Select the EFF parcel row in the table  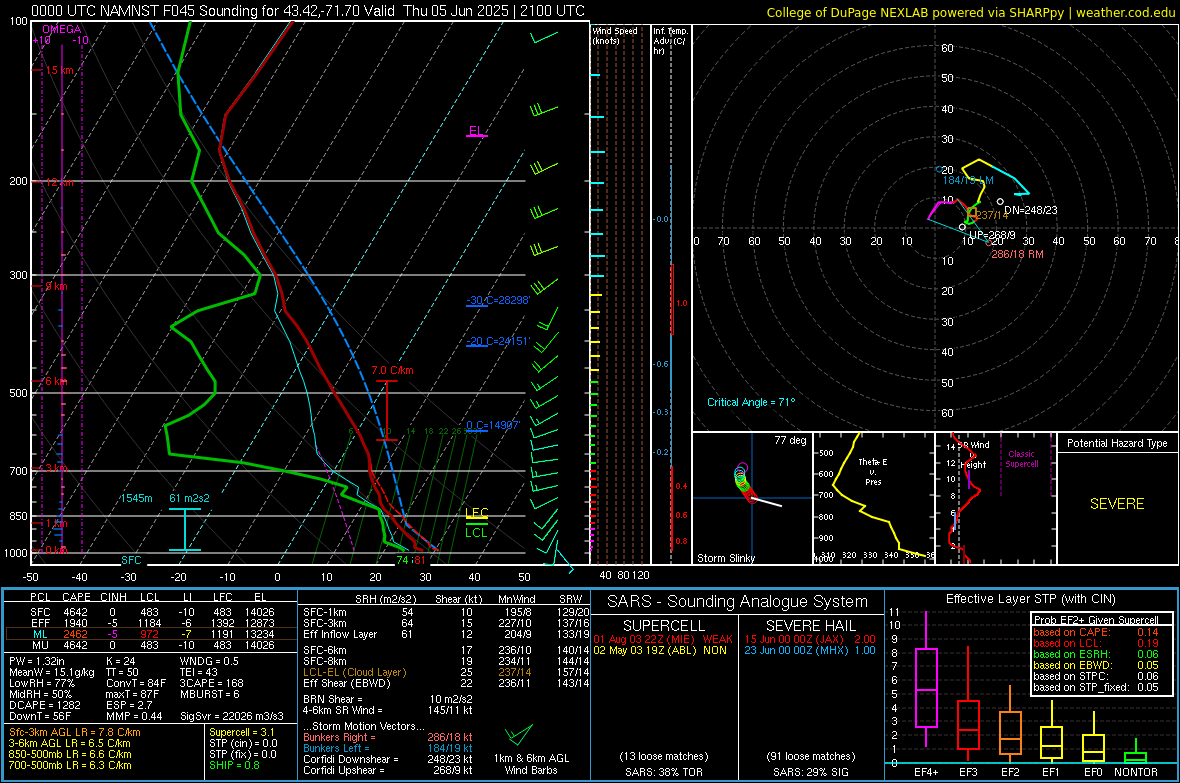pyautogui.click(x=151, y=623)
